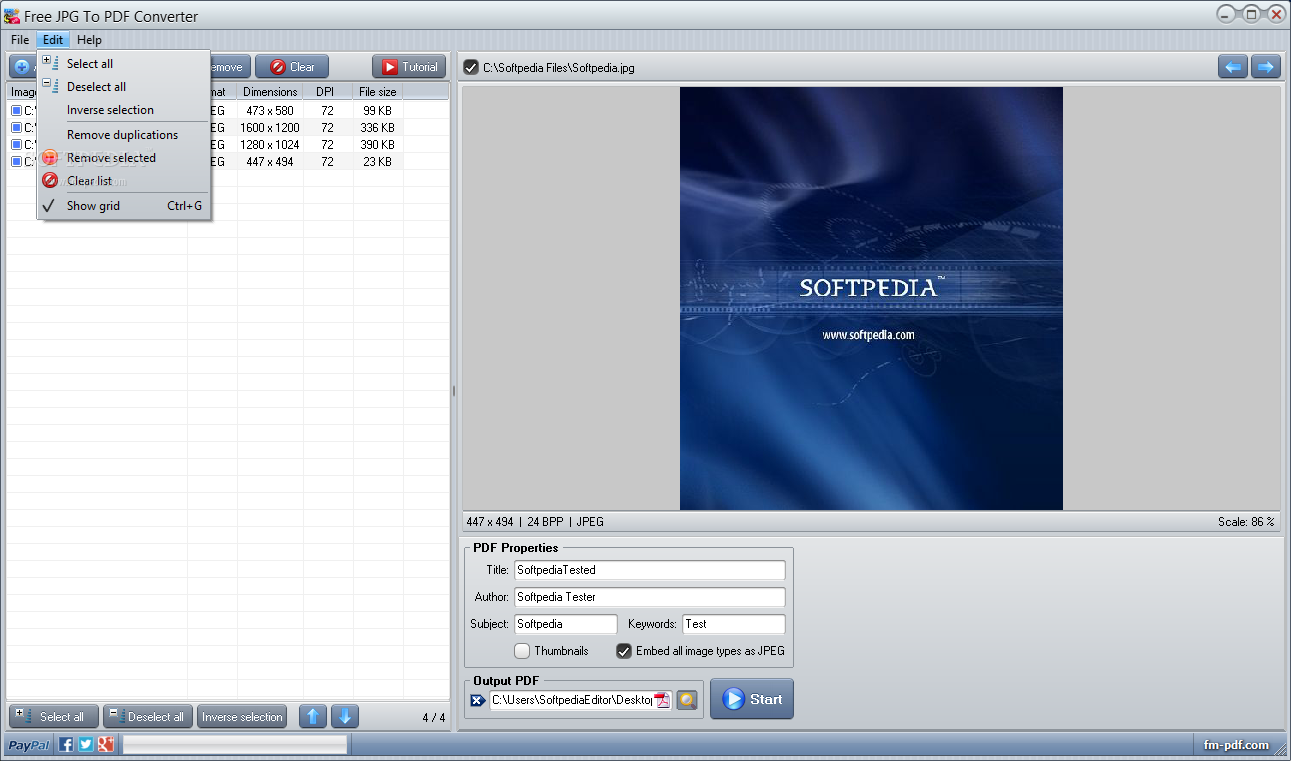Choose Clear list menu entry
This screenshot has height=761, width=1291.
pos(124,181)
